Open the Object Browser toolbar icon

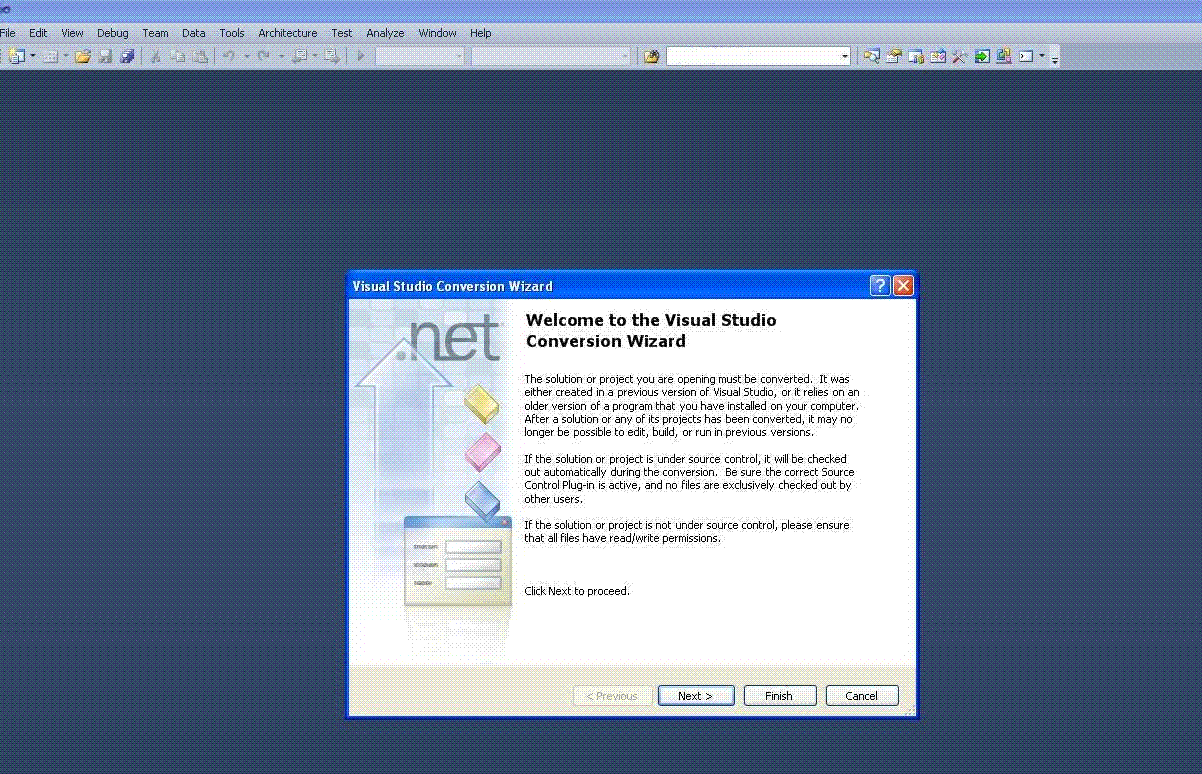[x=916, y=56]
